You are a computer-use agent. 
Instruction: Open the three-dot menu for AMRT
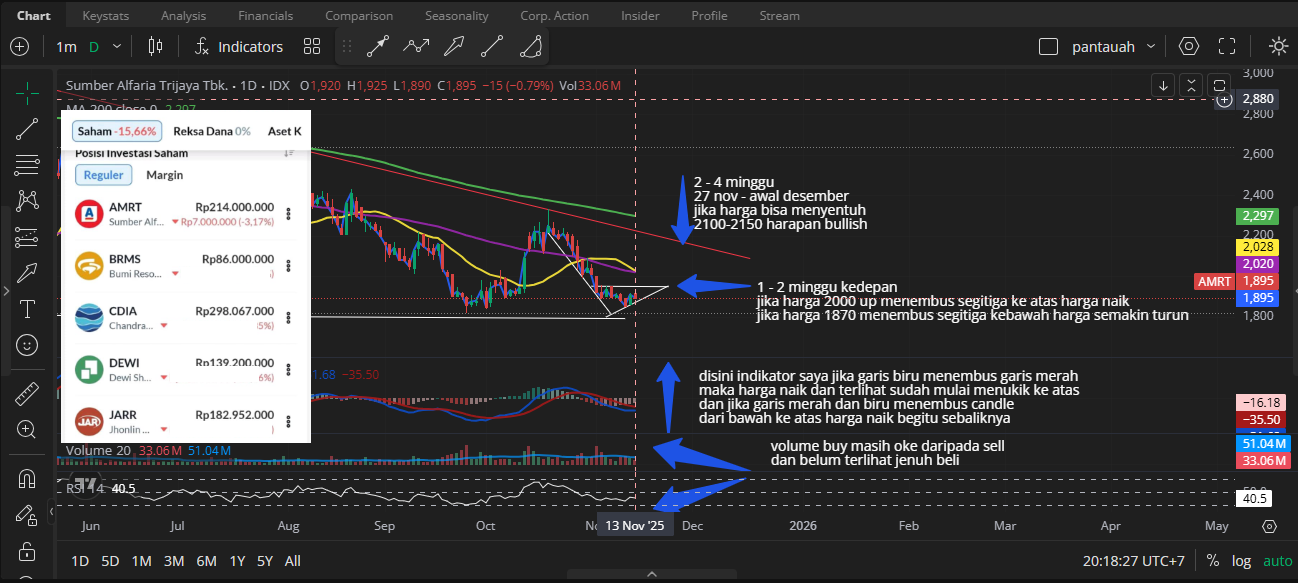point(288,214)
